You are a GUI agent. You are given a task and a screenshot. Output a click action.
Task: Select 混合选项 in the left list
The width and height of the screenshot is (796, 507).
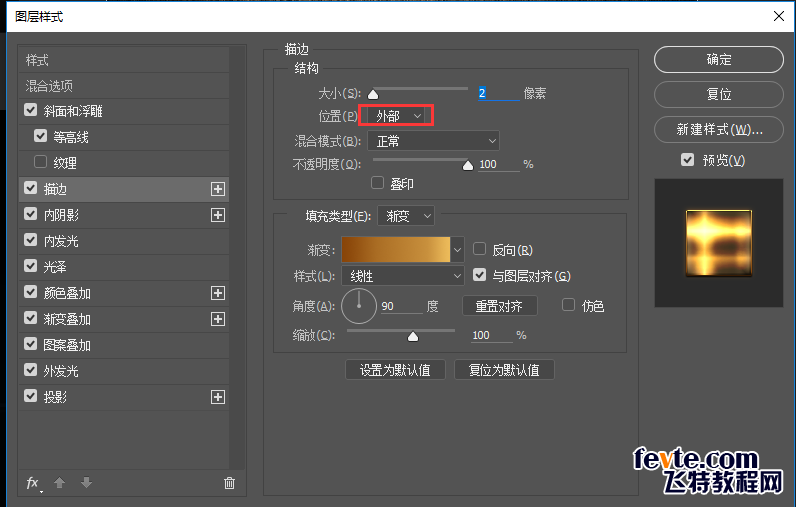tap(124, 86)
